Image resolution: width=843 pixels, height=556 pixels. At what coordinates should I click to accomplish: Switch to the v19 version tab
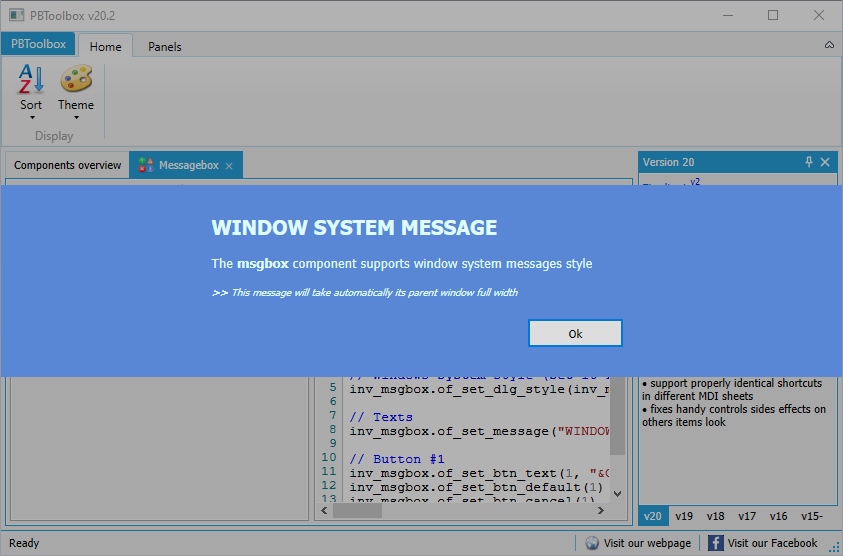click(684, 516)
